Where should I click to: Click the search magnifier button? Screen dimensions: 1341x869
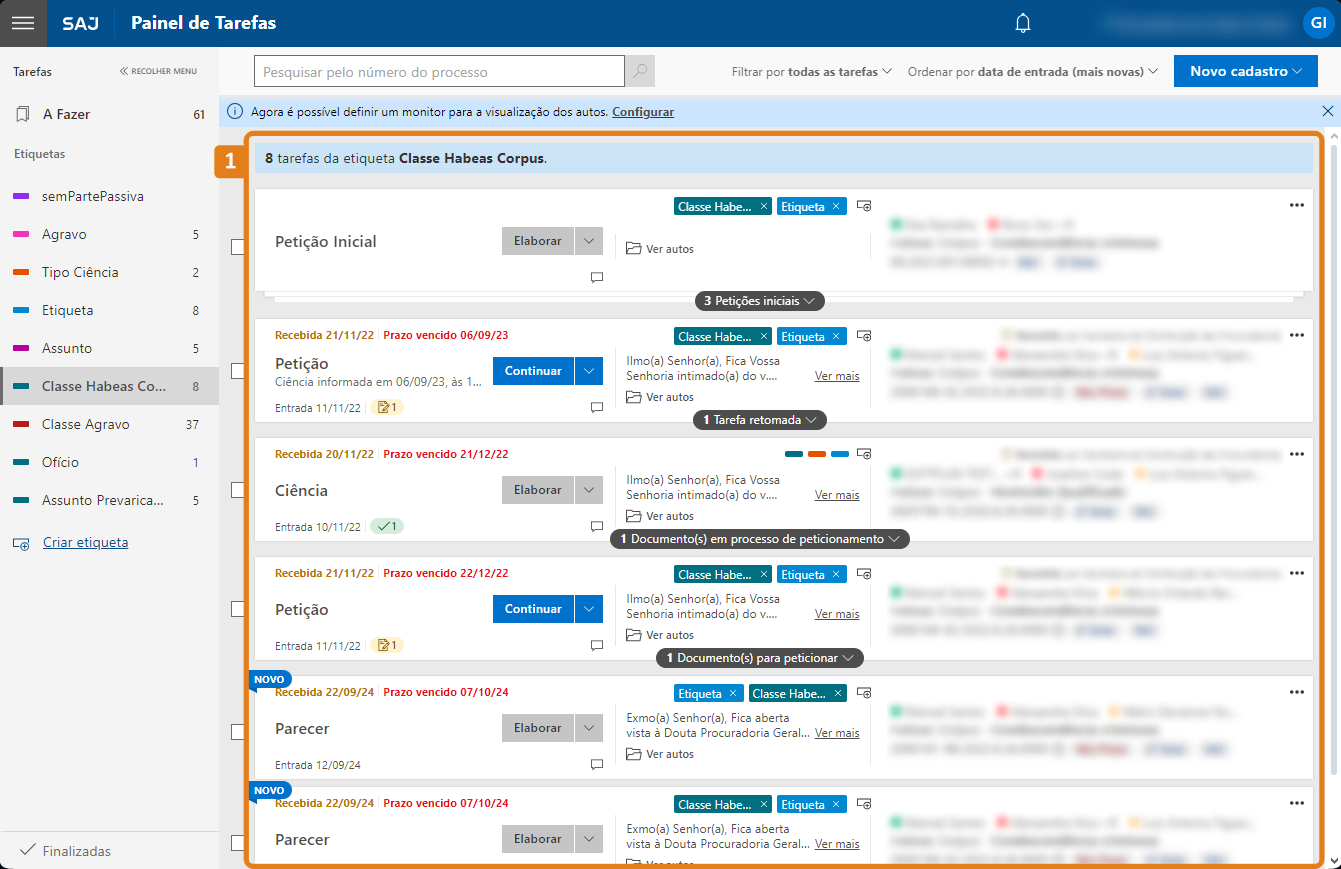(640, 71)
